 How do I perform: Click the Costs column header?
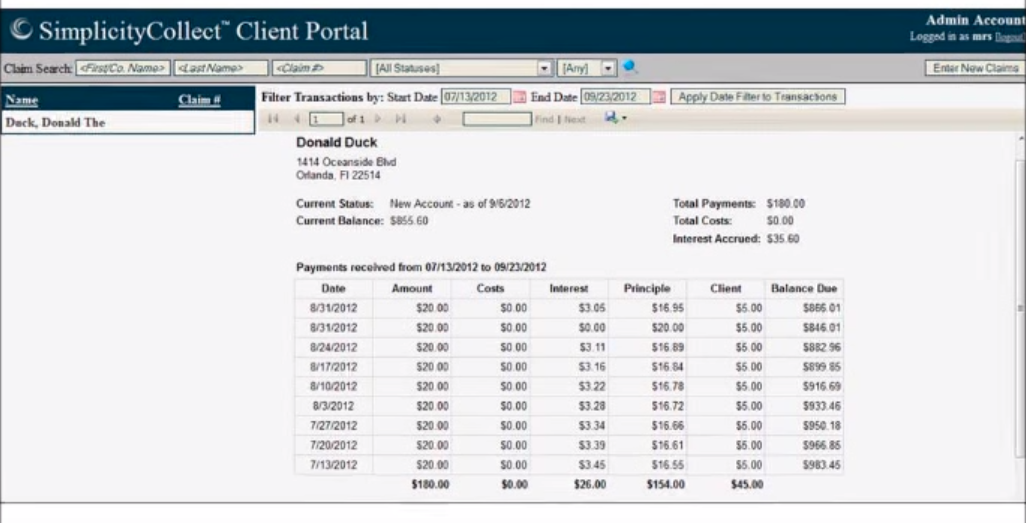490,288
